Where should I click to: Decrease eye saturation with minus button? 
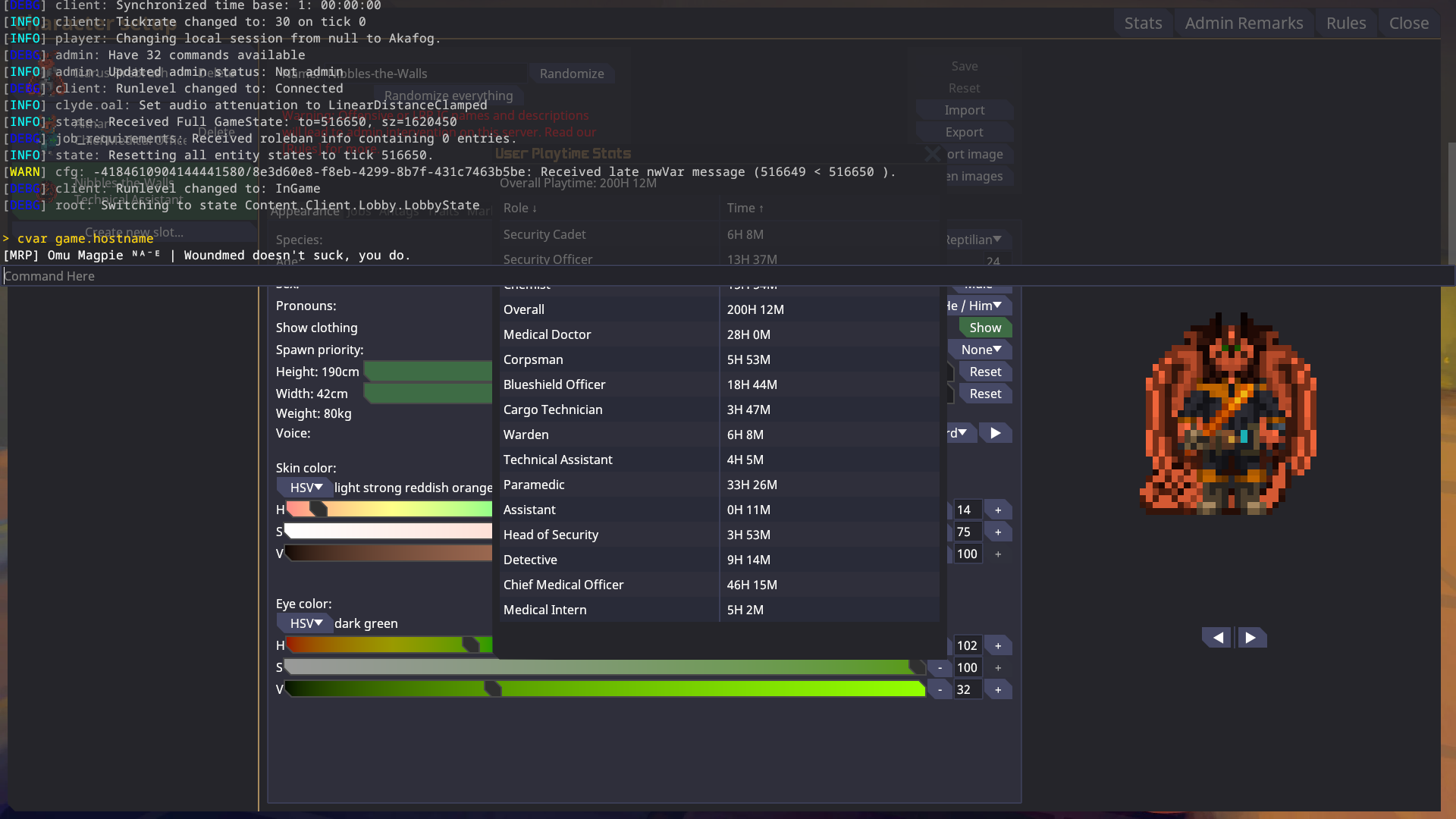pyautogui.click(x=940, y=668)
